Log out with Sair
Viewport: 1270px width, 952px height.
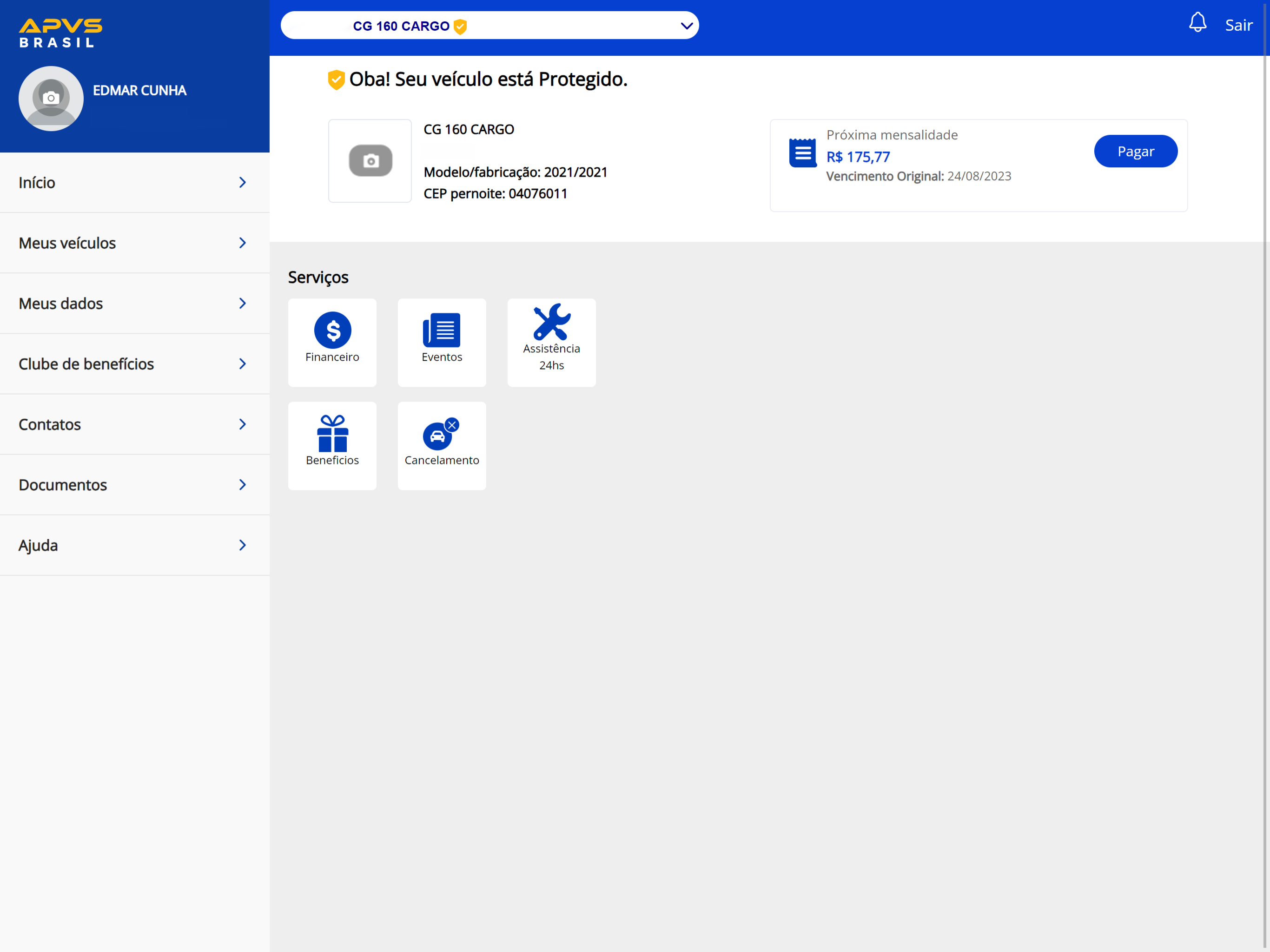coord(1238,25)
